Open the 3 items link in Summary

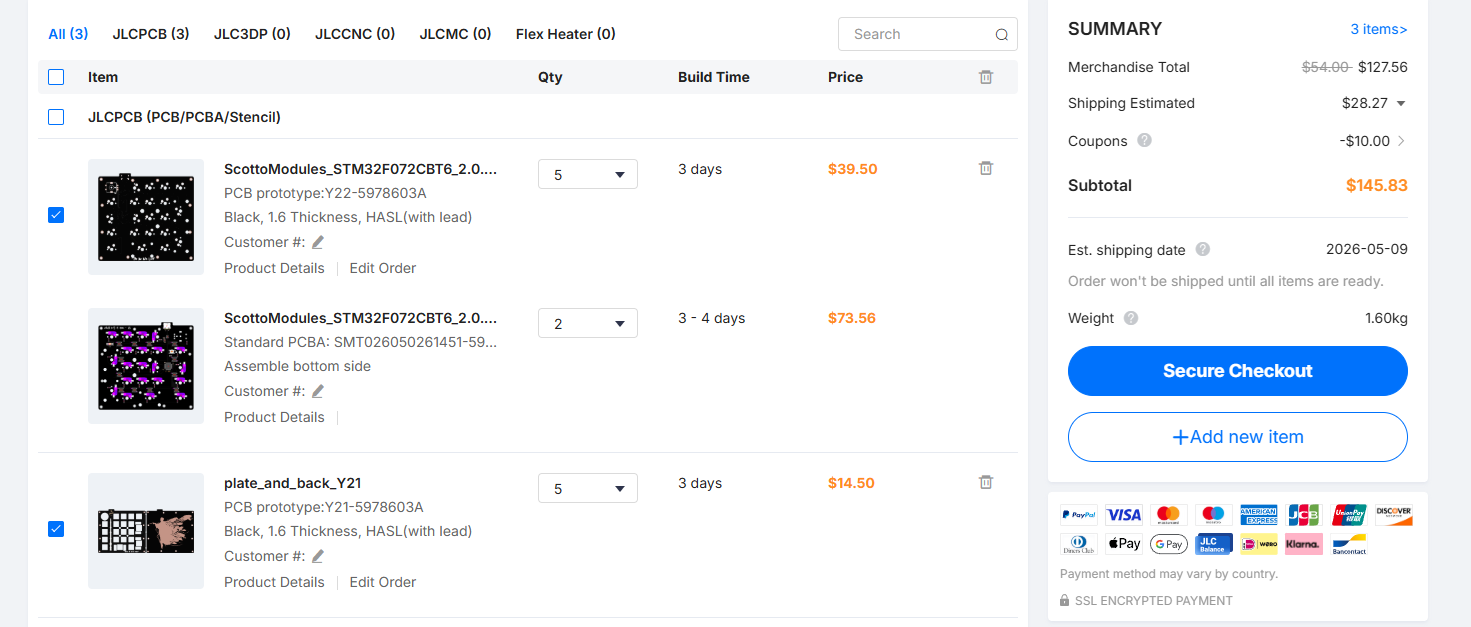[1379, 29]
